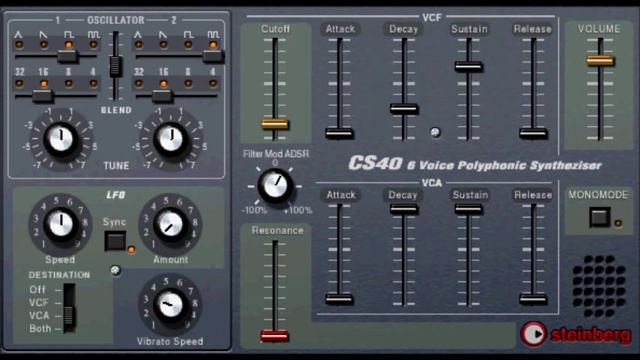
Task: Click the 'CS40' synthesizer title text
Action: pyautogui.click(x=375, y=164)
